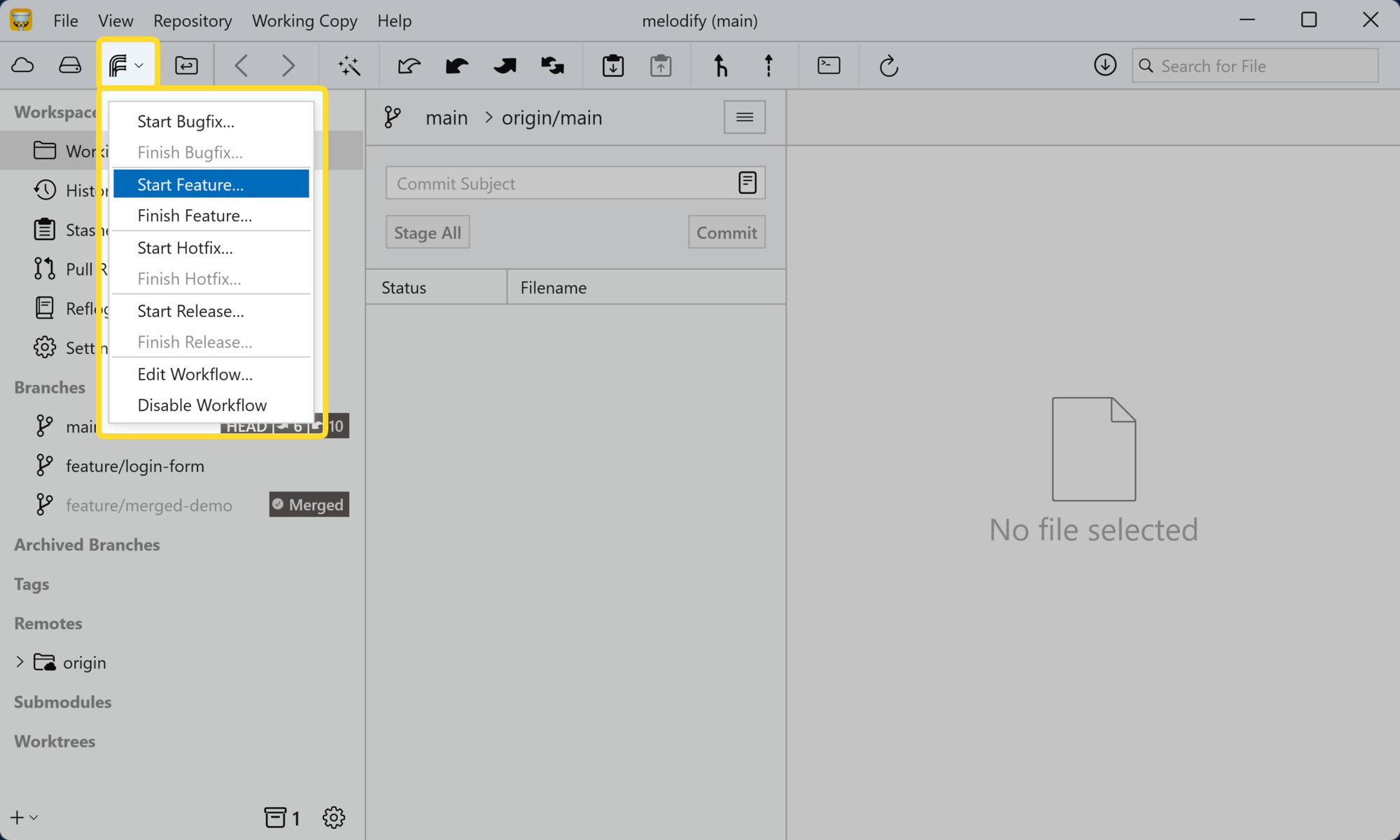1400x840 pixels.
Task: Sort by the Status column header
Action: tap(436, 287)
